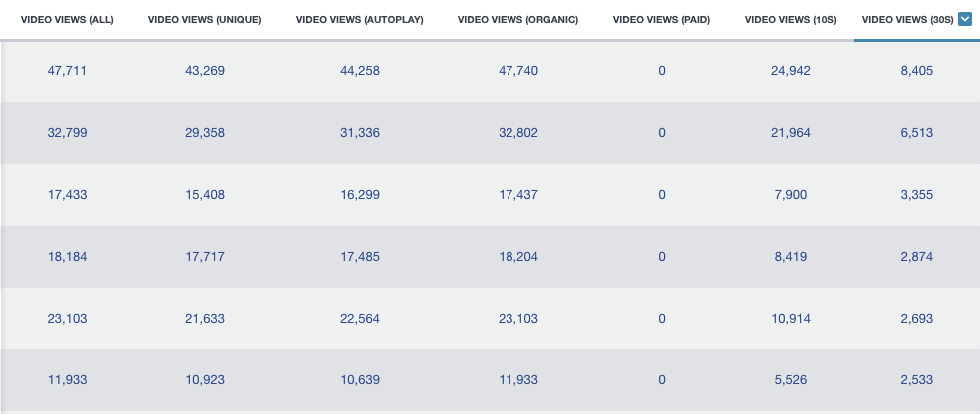
Task: Sort by Video Views (Paid) header
Action: click(x=661, y=20)
